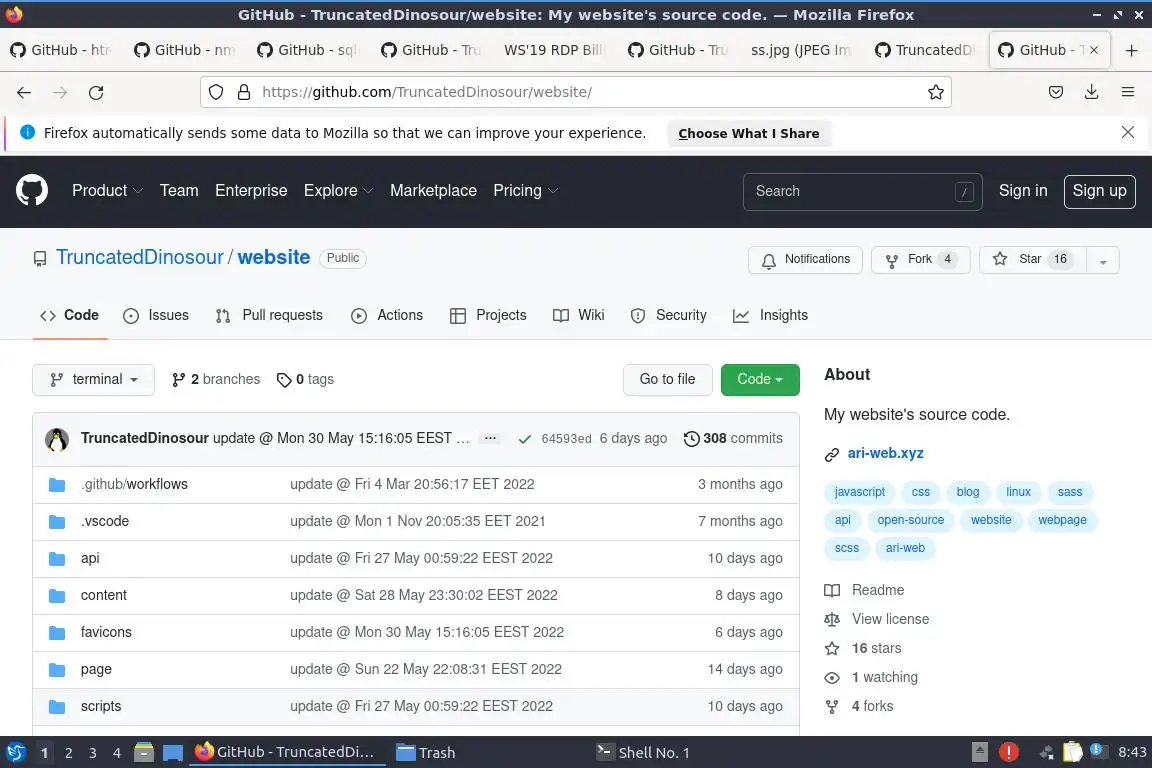Click the Save to Pocket icon
The height and width of the screenshot is (768, 1152).
[x=1056, y=92]
